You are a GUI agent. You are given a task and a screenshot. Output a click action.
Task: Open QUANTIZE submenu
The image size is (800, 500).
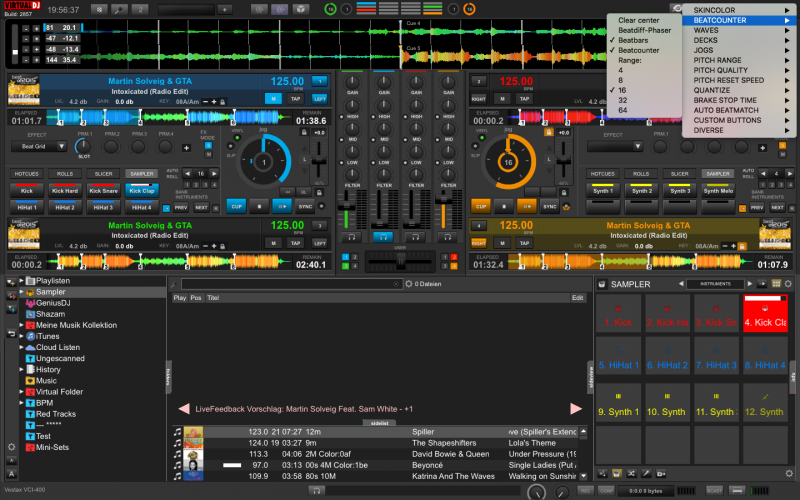point(741,90)
